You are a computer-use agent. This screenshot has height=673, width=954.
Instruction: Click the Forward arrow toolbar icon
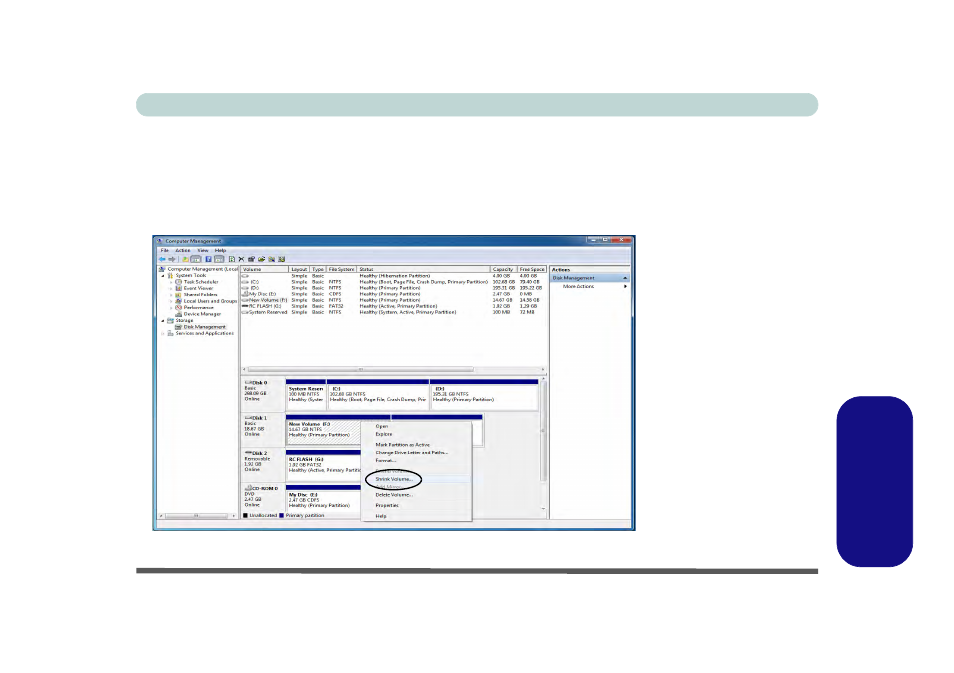172,259
